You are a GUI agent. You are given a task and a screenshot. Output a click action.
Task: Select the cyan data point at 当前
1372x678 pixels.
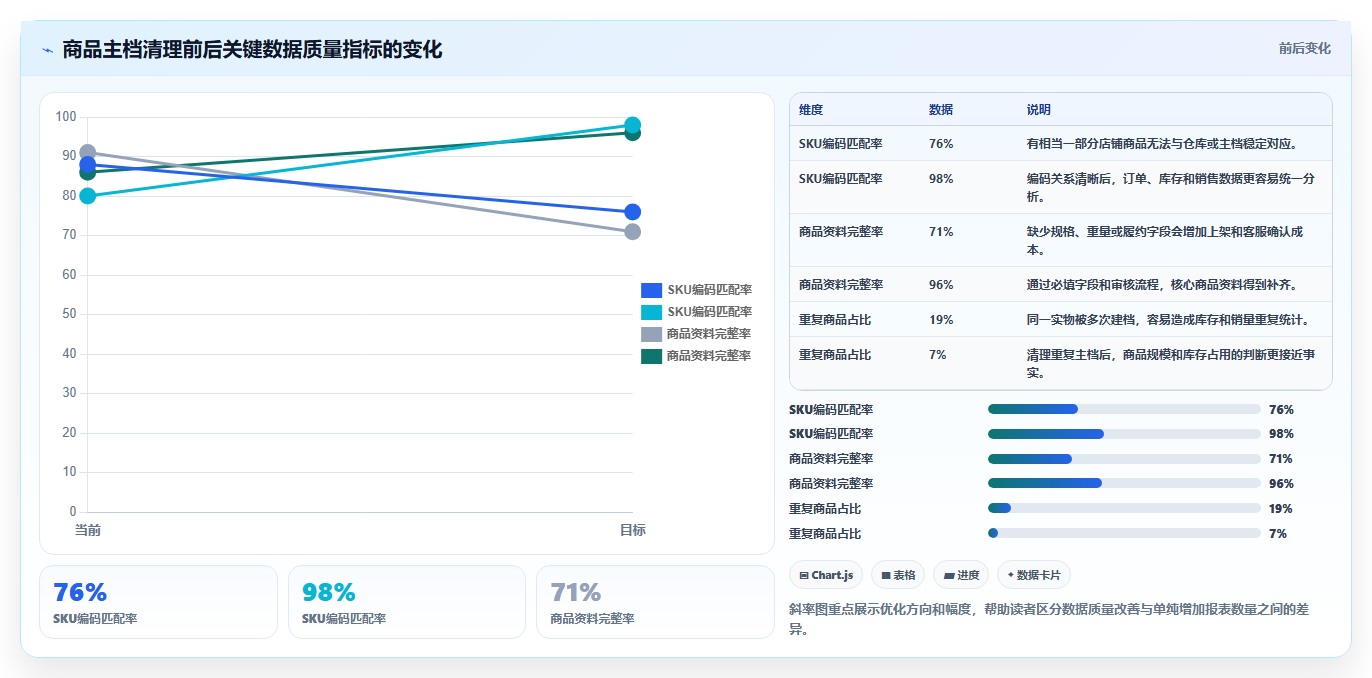pyautogui.click(x=88, y=196)
